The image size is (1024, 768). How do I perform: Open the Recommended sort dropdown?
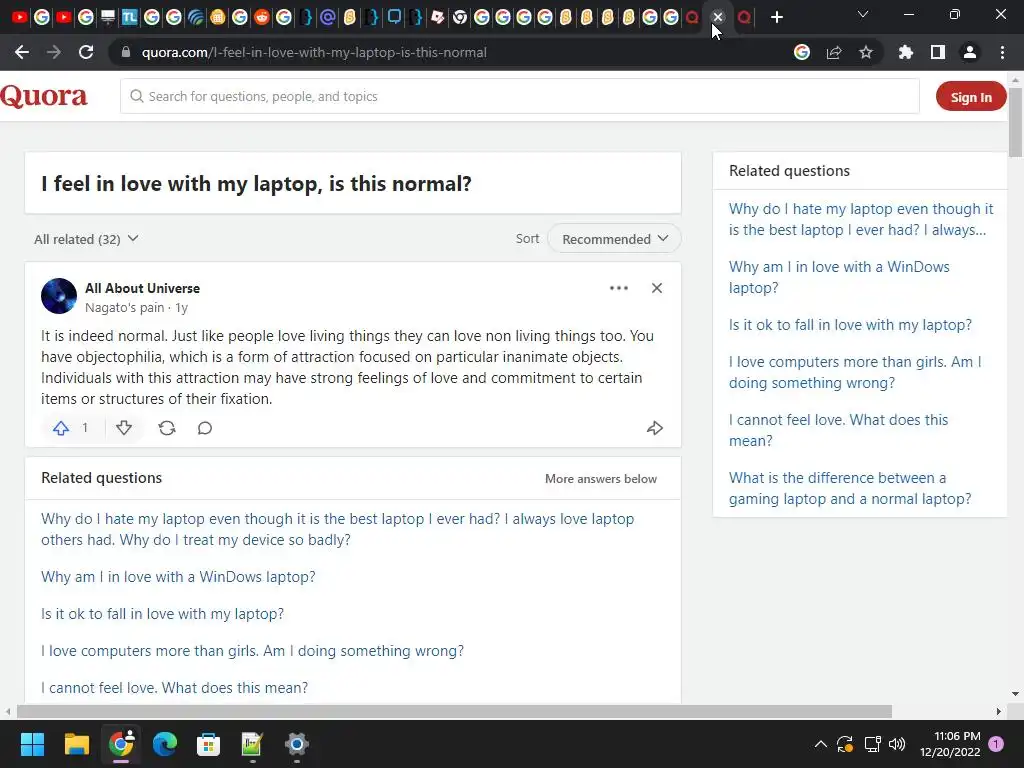615,239
